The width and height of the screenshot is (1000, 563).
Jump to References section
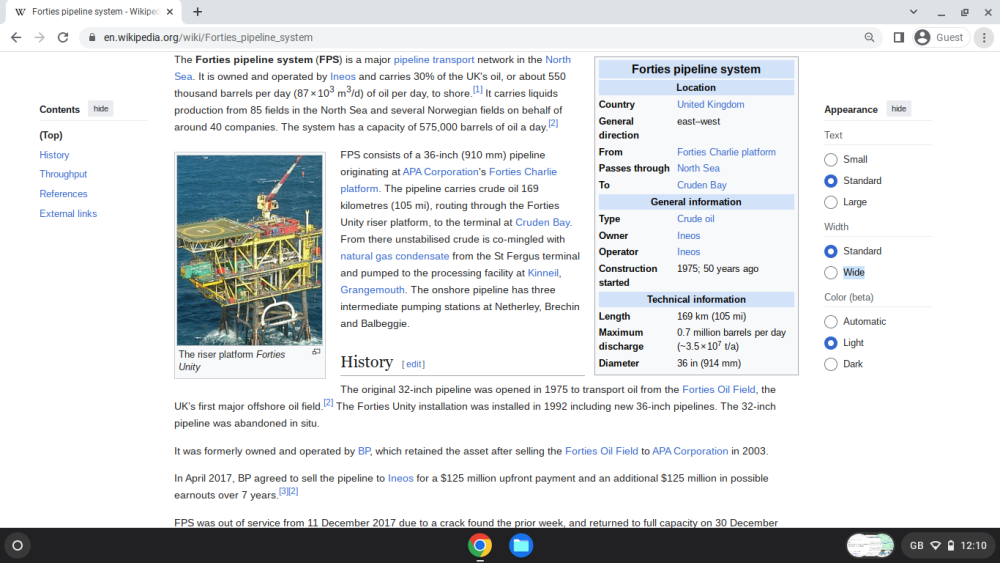coord(63,194)
